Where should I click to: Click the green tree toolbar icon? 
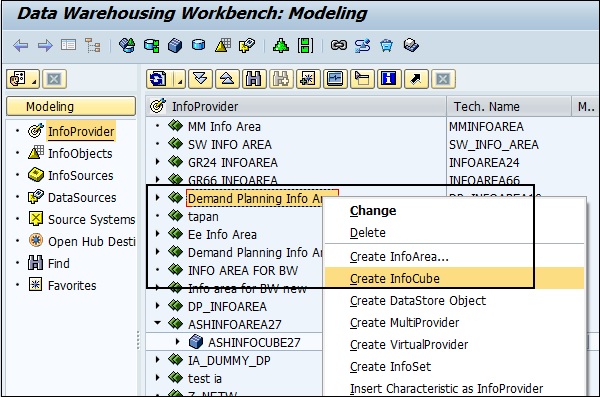tap(281, 46)
